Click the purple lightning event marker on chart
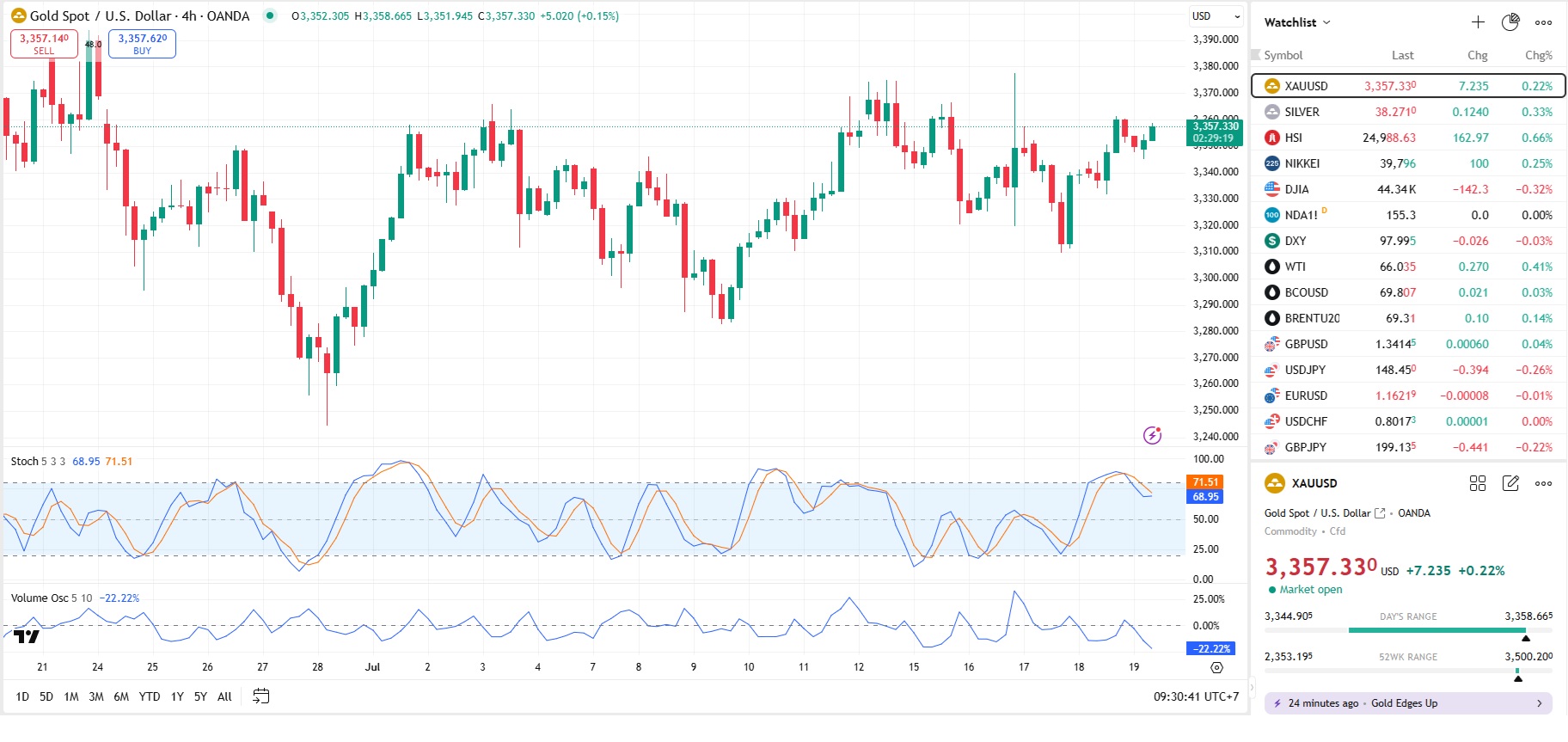Image resolution: width=1568 pixels, height=742 pixels. click(x=1152, y=435)
